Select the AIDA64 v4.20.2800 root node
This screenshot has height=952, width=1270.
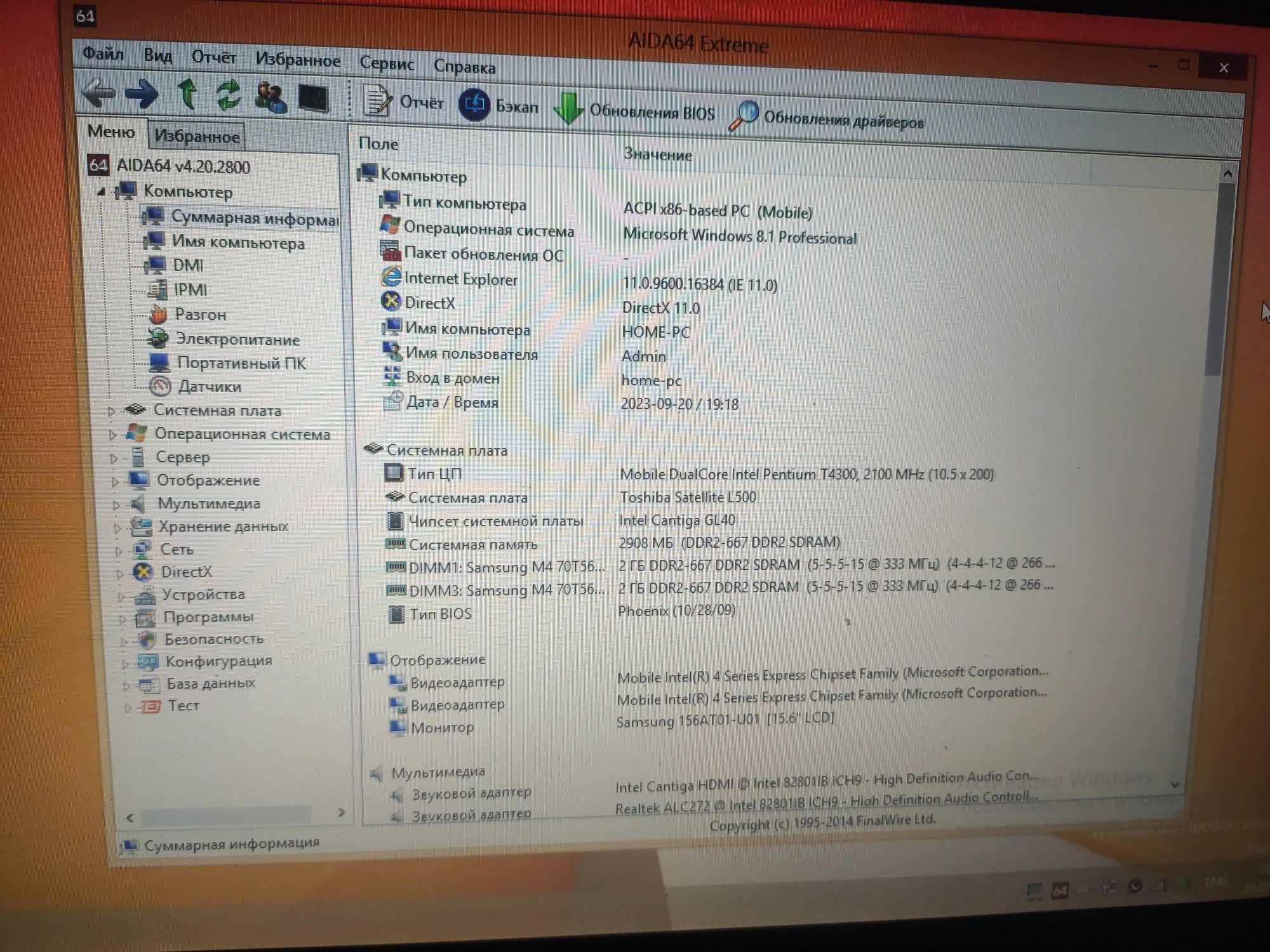pyautogui.click(x=169, y=166)
